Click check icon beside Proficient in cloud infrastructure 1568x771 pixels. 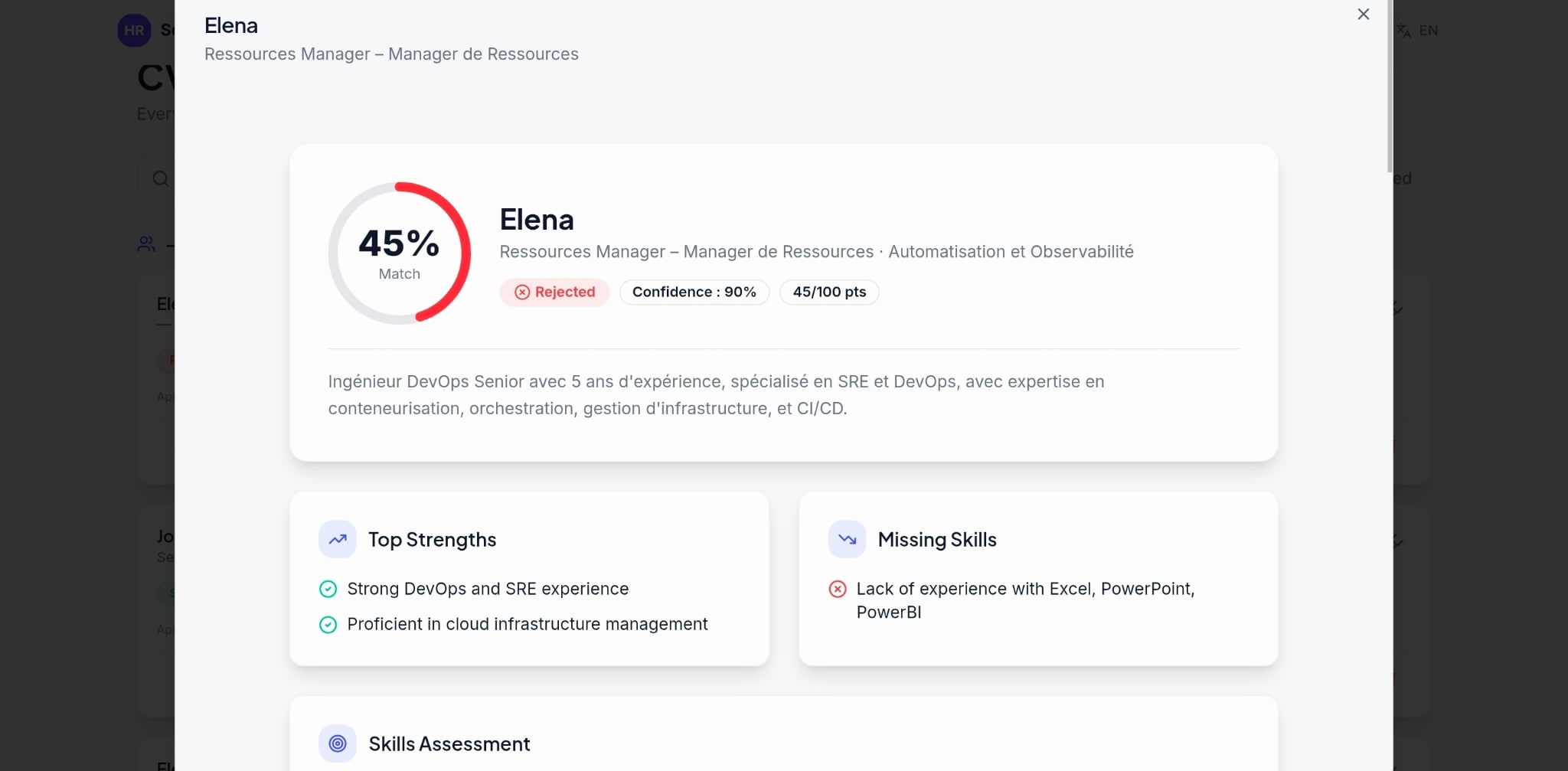click(328, 625)
